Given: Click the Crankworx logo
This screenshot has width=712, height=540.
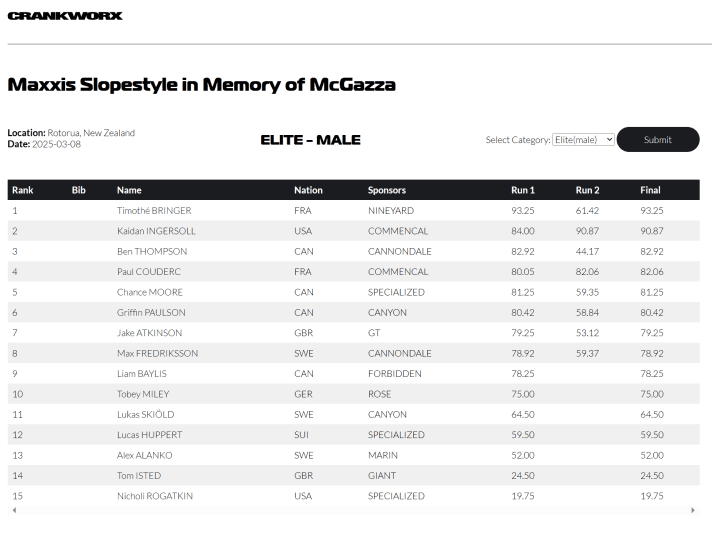Looking at the screenshot, I should (65, 16).
